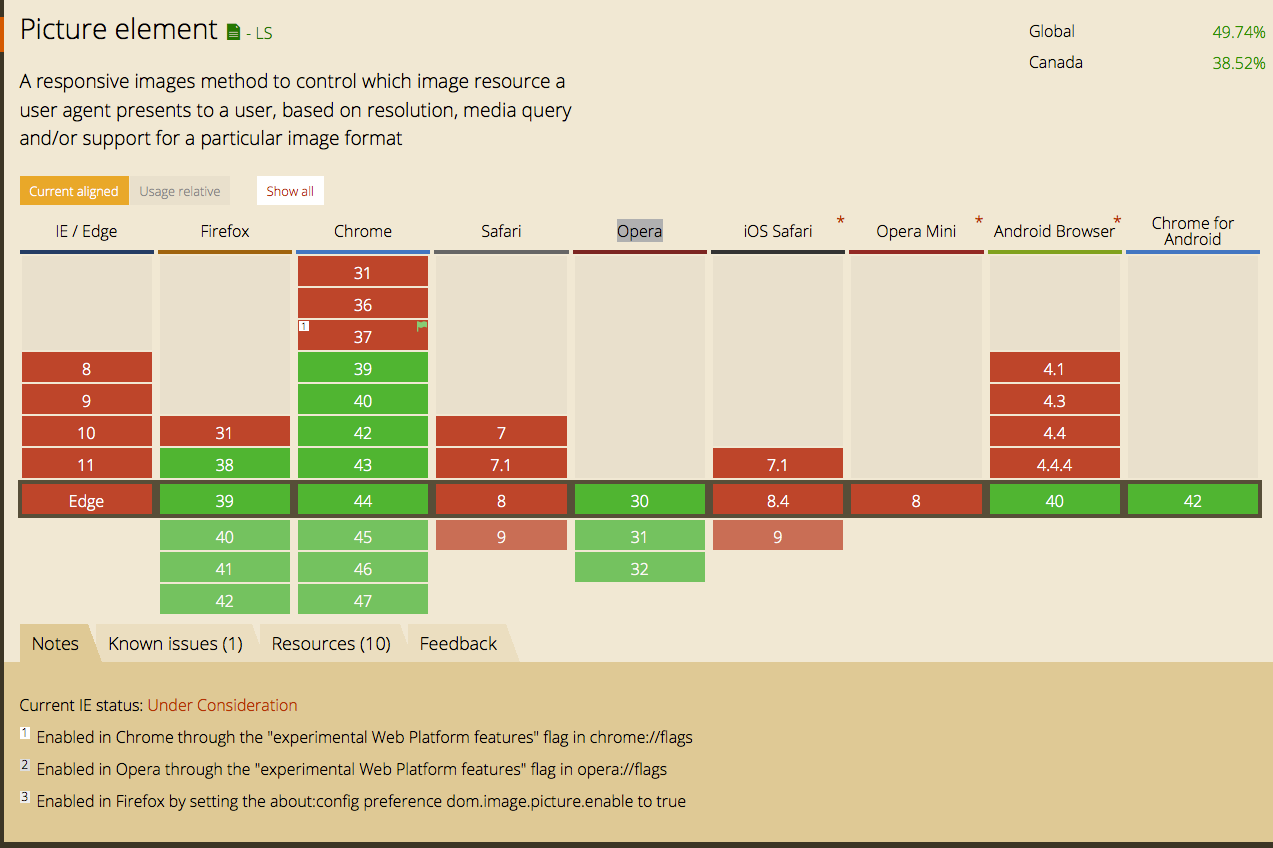Screen dimensions: 1273x848
Task: Click the Firefox 38 green cell
Action: tap(225, 464)
